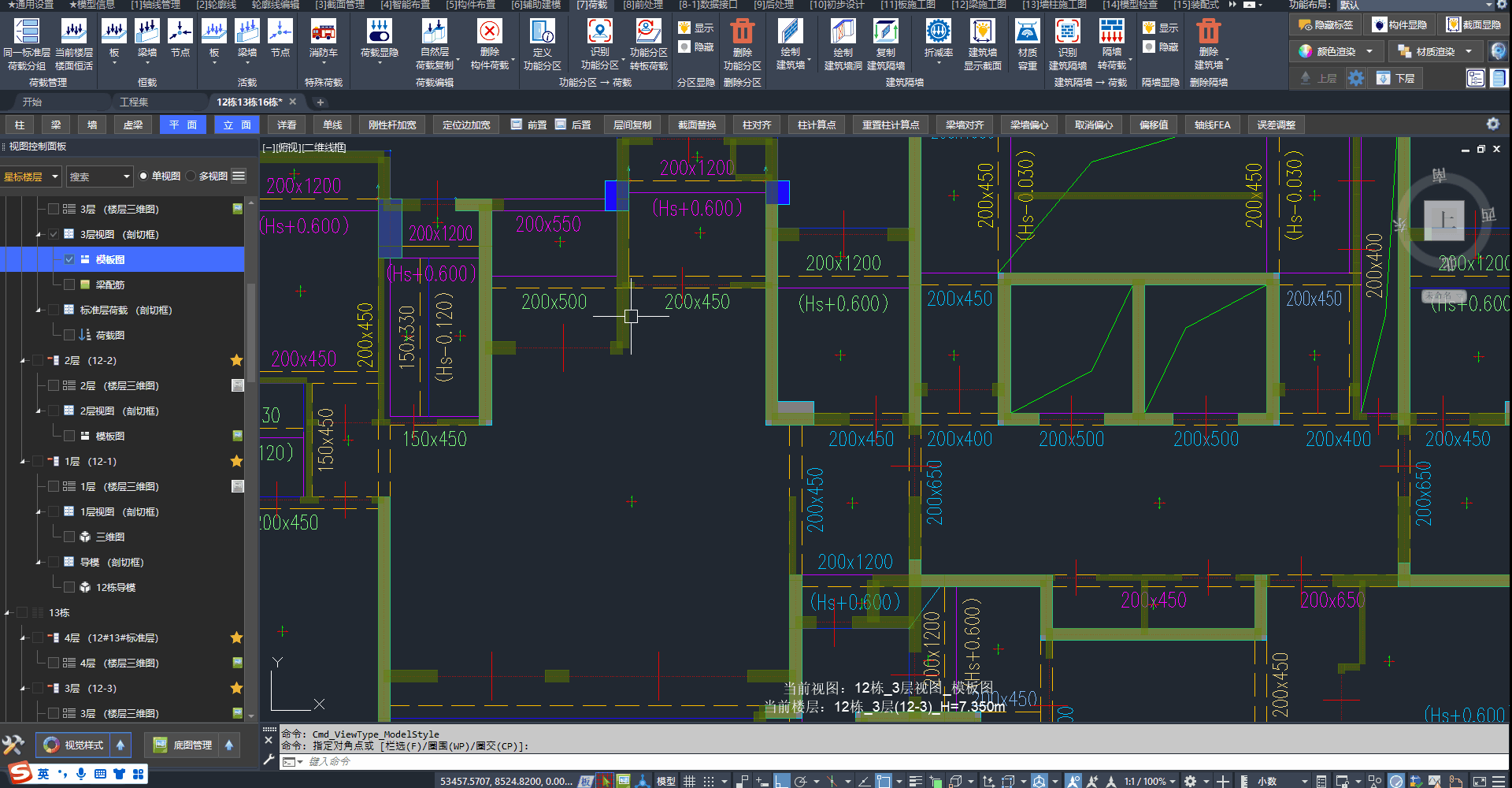Click the 层间复制 button
This screenshot has width=1512, height=788.
point(632,125)
